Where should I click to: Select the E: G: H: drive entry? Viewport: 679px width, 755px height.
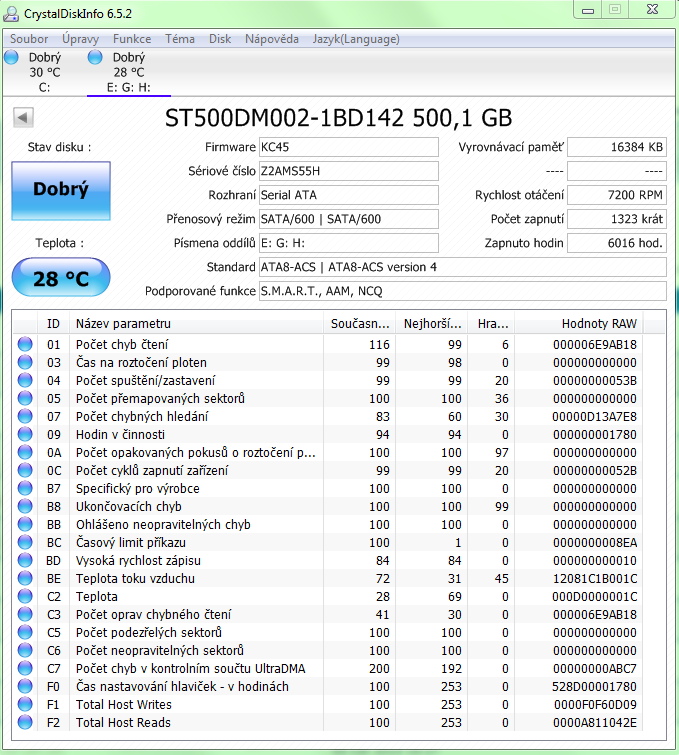(x=129, y=72)
